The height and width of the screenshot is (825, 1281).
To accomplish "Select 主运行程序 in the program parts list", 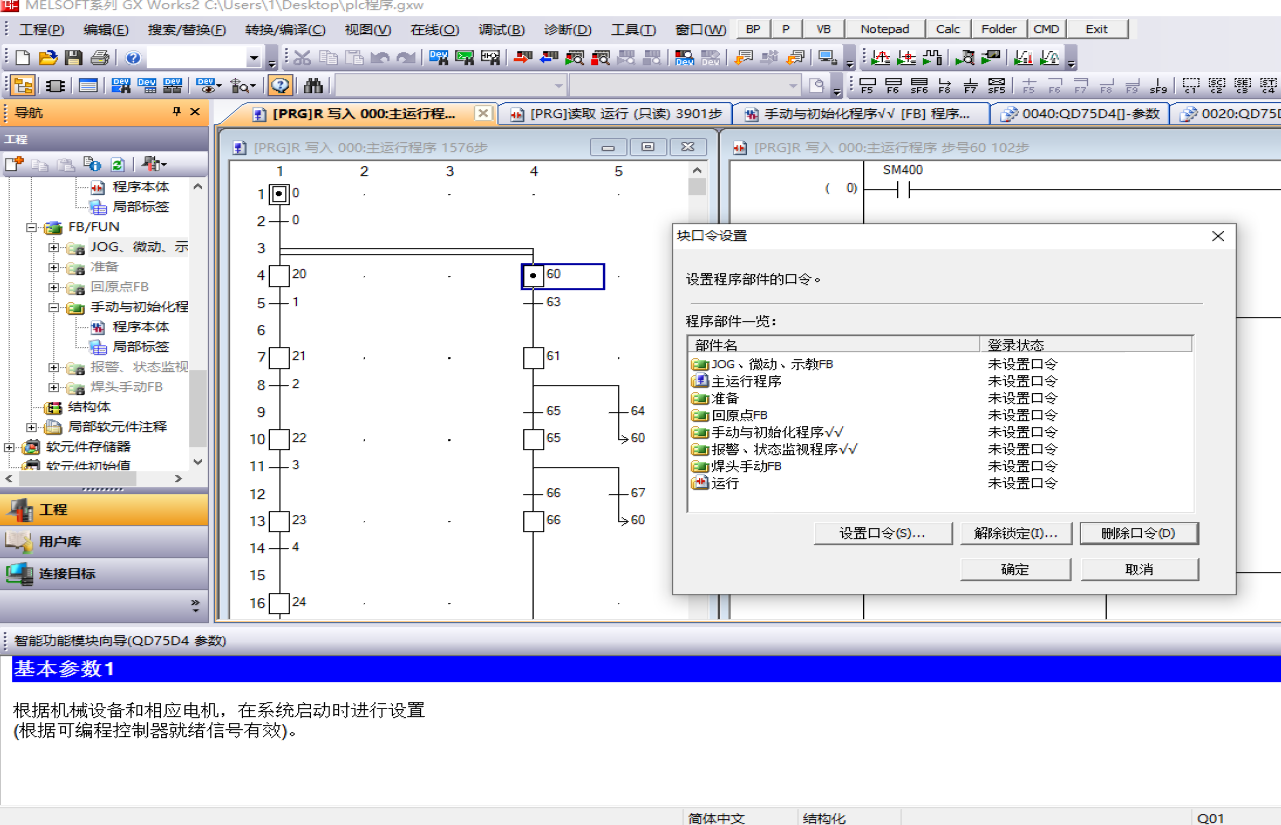I will (746, 381).
